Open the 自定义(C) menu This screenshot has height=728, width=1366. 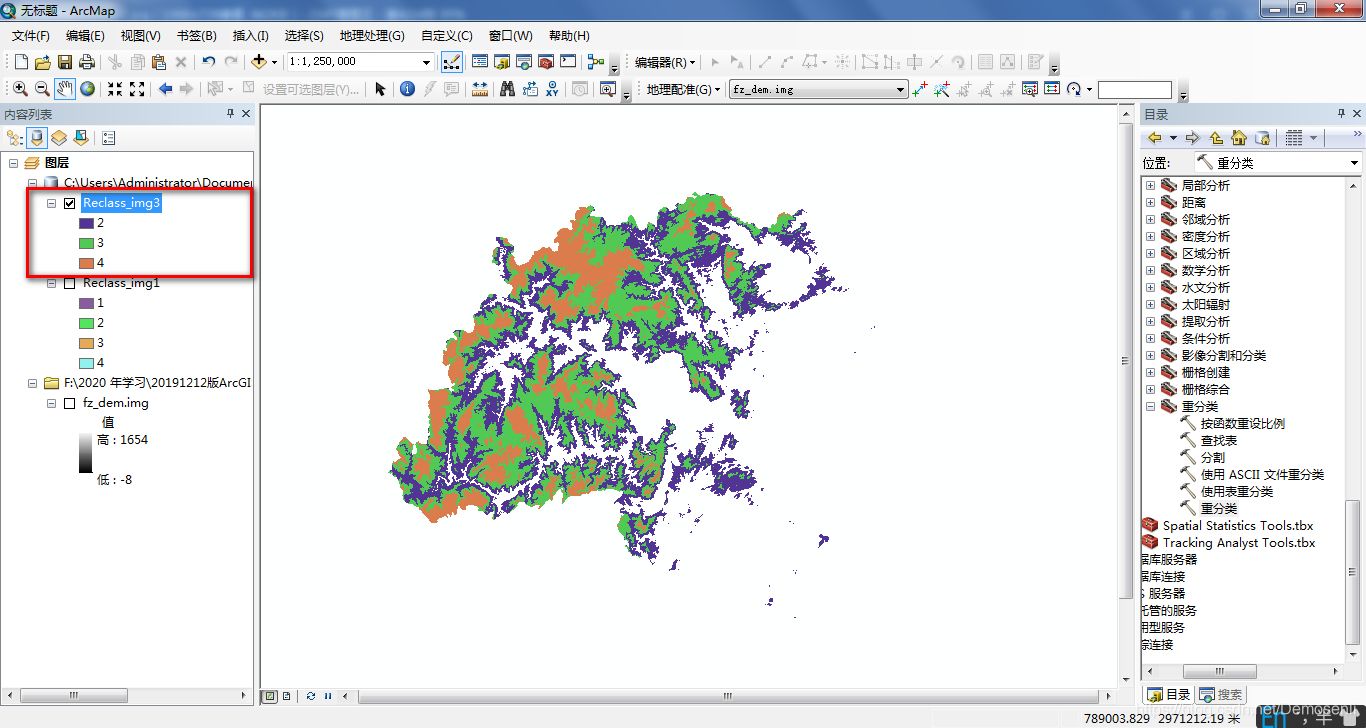click(x=447, y=36)
